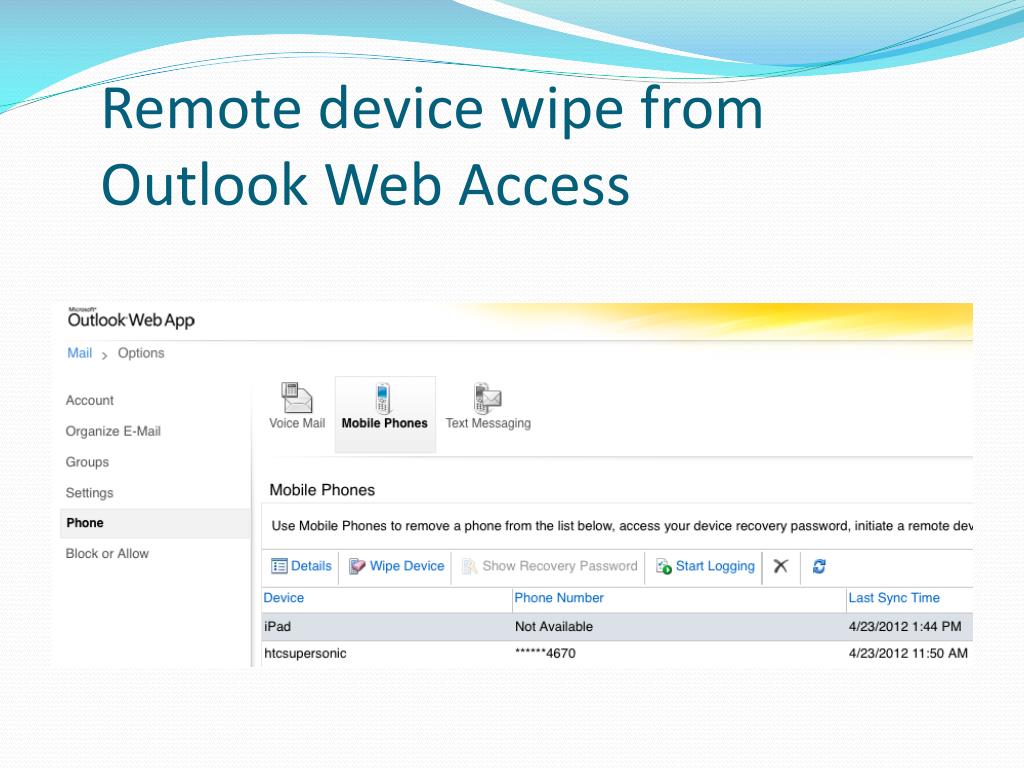This screenshot has height=768, width=1024.
Task: Refresh the mobile phones list
Action: [819, 566]
